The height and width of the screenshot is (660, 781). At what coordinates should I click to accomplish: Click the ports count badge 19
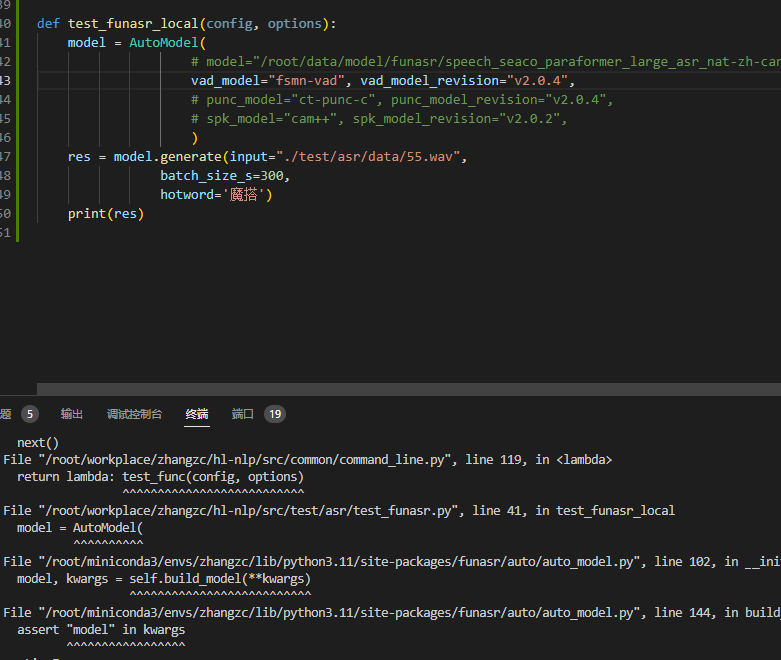tap(275, 414)
